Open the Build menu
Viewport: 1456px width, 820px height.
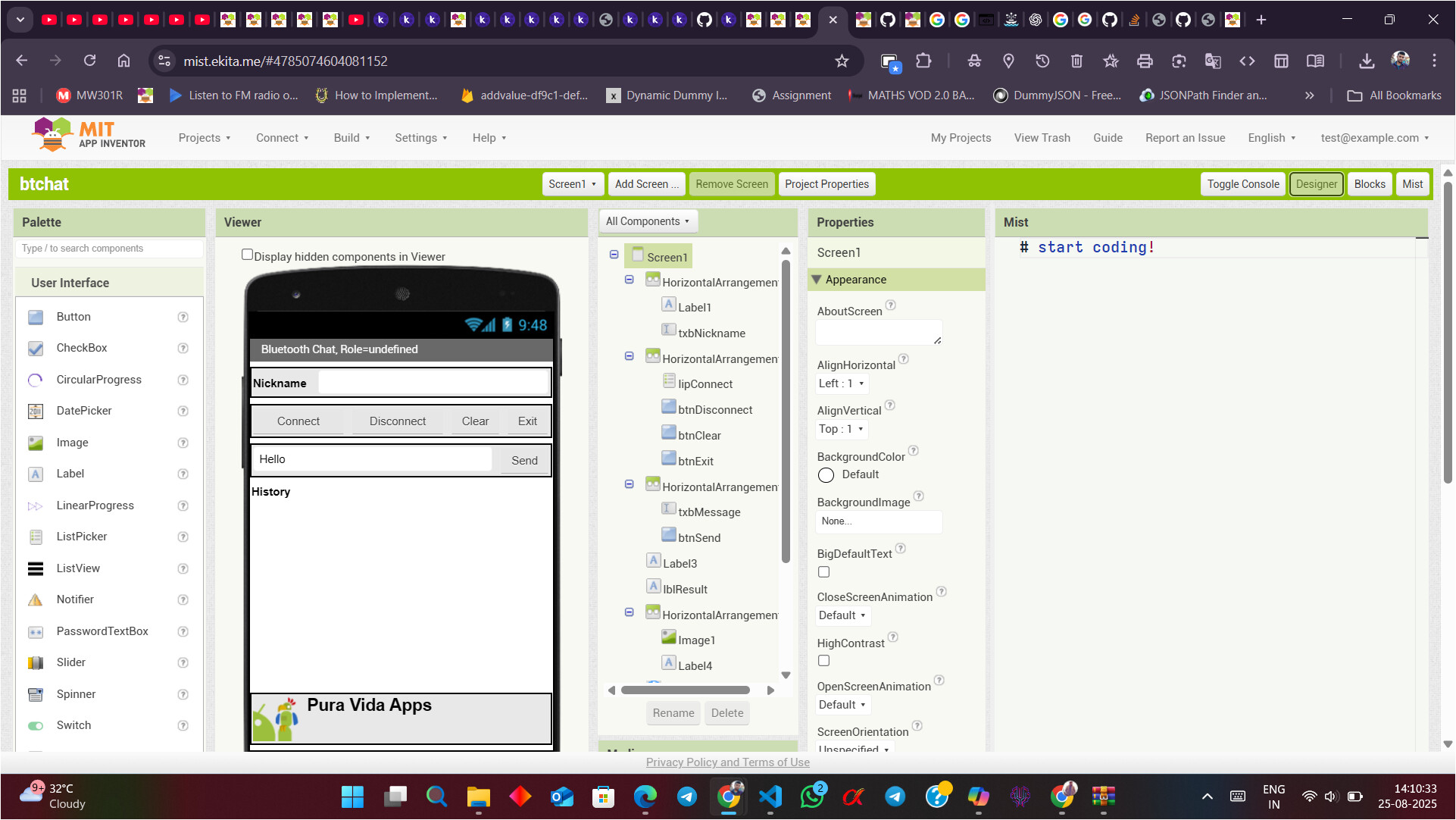click(x=352, y=138)
